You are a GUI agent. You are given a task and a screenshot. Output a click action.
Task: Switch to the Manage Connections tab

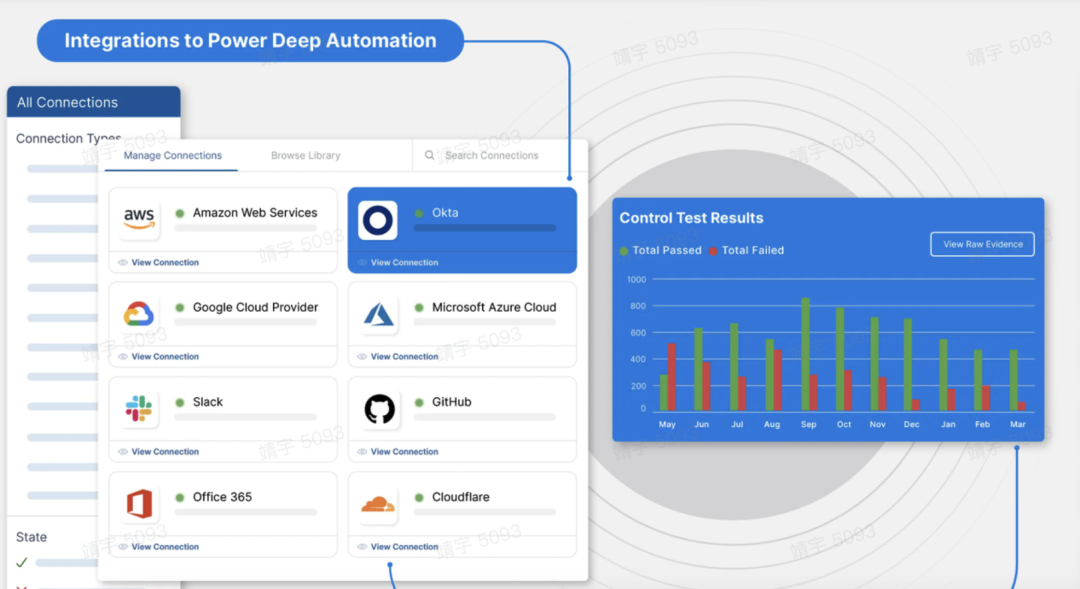point(172,156)
